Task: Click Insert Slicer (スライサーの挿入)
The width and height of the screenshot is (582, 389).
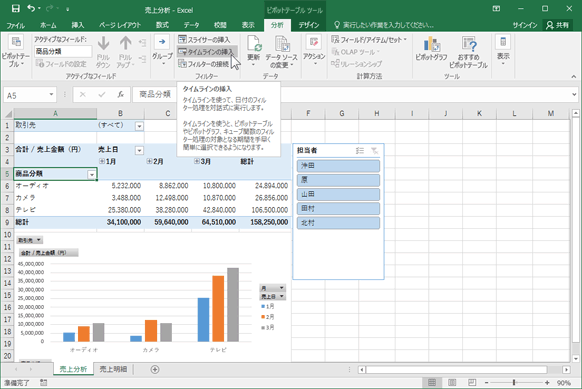Action: tap(204, 39)
